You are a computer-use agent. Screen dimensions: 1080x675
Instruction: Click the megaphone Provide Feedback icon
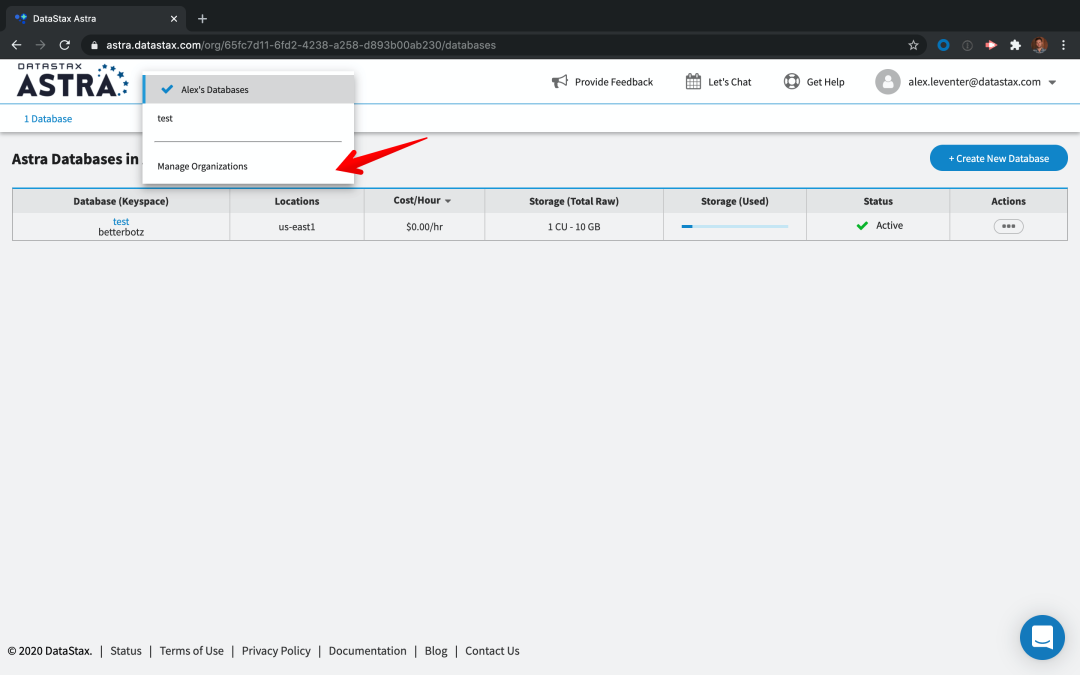(x=559, y=82)
